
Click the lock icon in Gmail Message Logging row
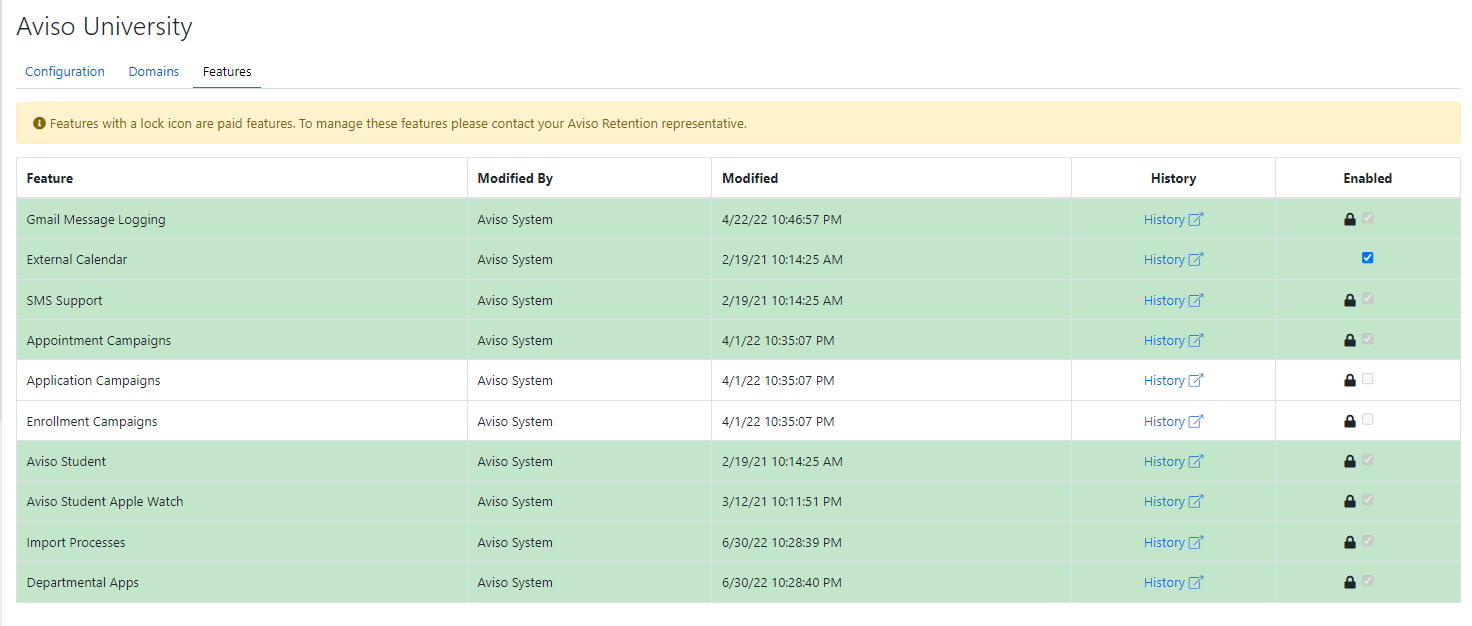[1350, 219]
